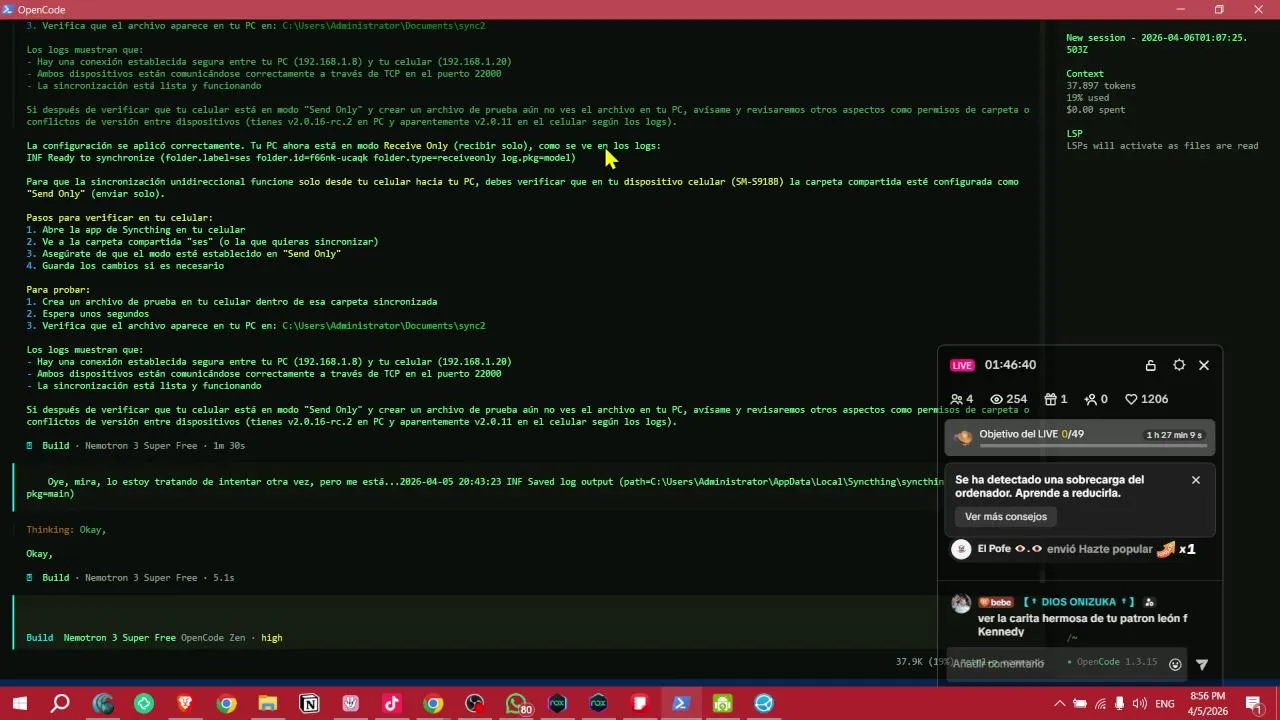This screenshot has height=720, width=1280.
Task: Close the LIVE overlay panel
Action: [1204, 365]
